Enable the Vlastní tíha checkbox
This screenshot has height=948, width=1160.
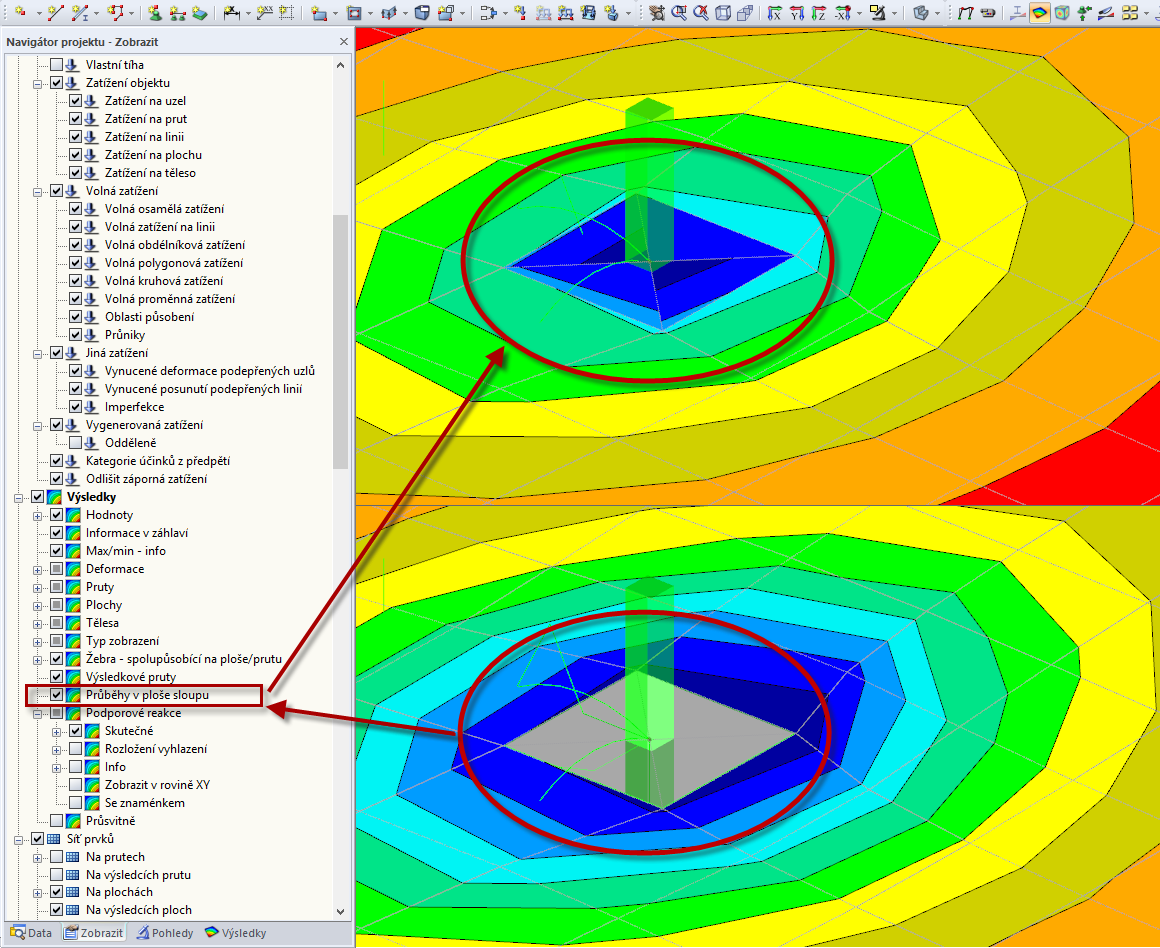[x=56, y=65]
